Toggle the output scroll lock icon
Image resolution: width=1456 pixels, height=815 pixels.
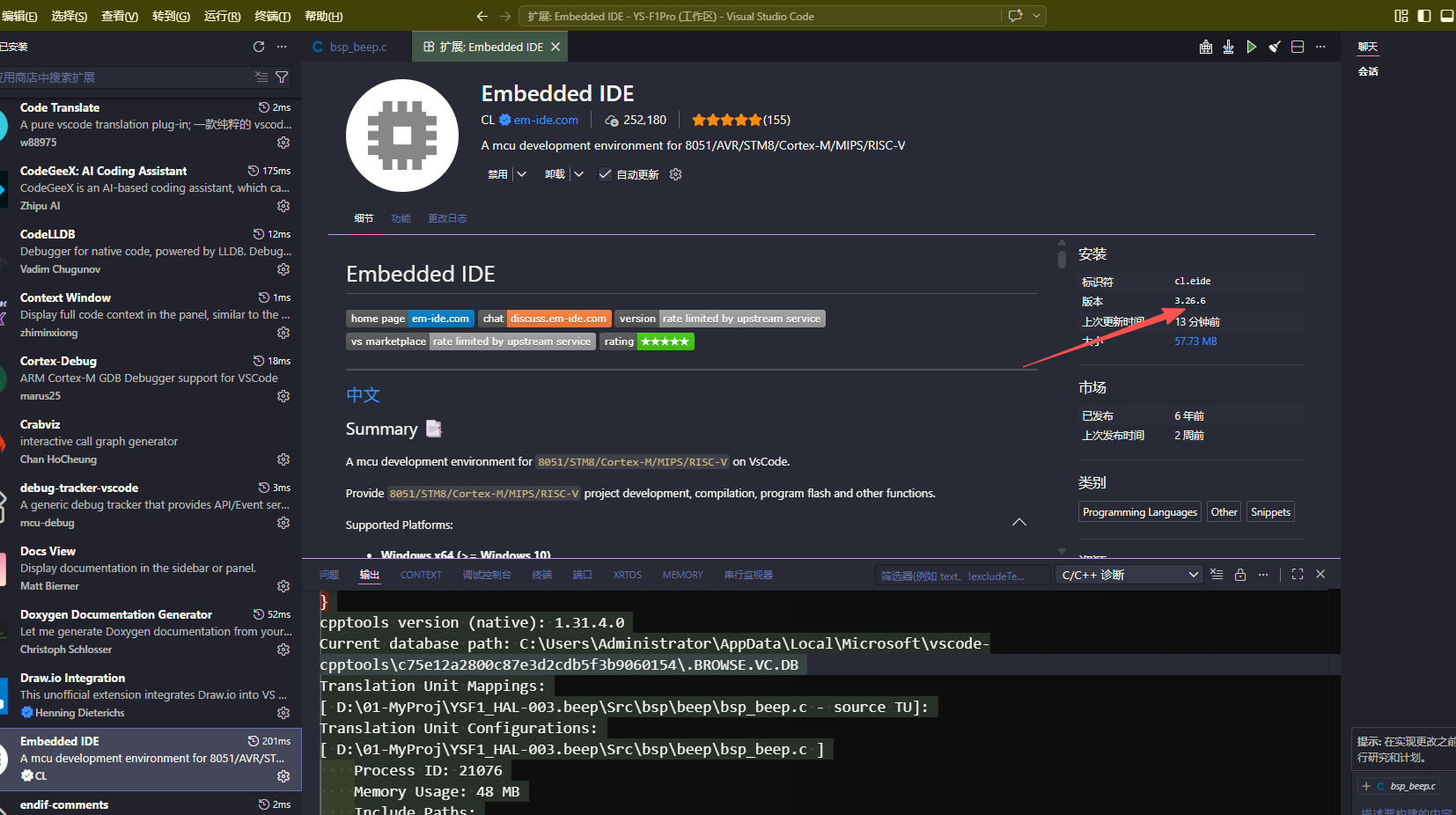[x=1240, y=575]
